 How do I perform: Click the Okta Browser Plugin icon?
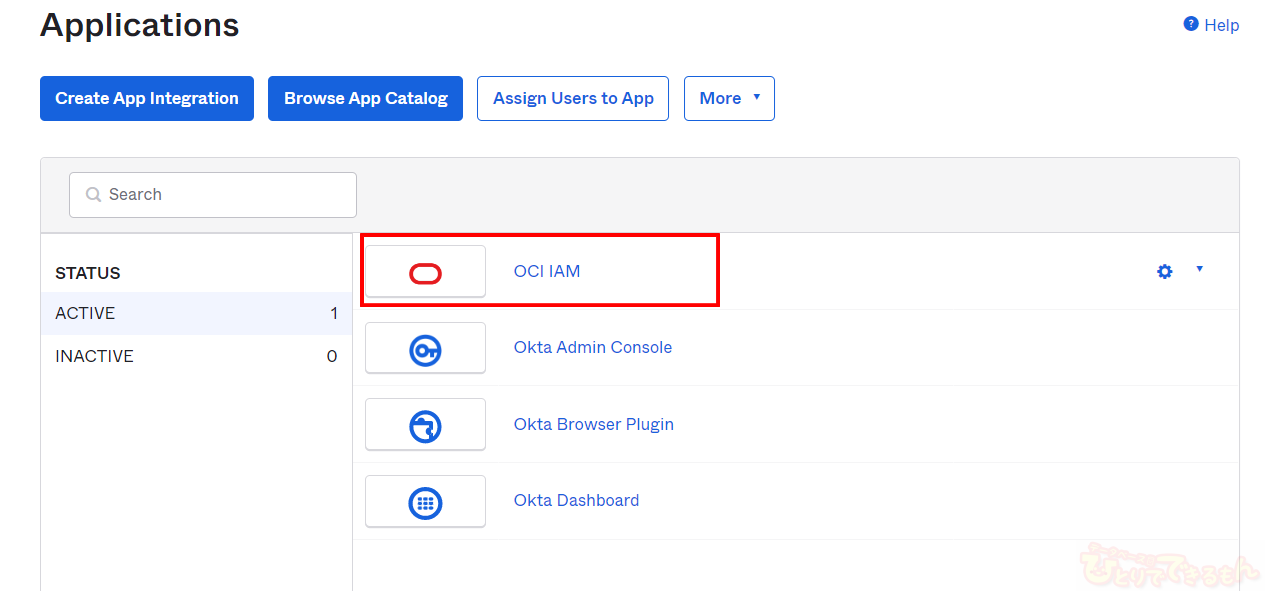pyautogui.click(x=425, y=426)
